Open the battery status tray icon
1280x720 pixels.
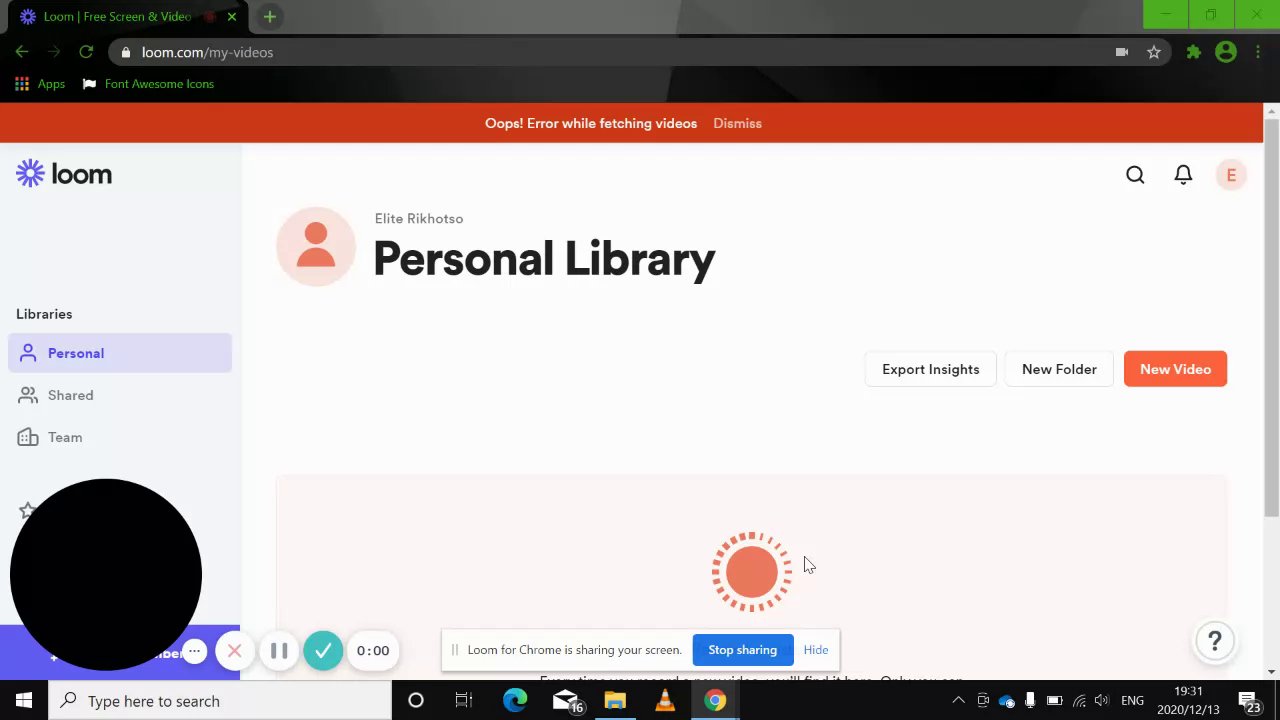[x=1054, y=701]
